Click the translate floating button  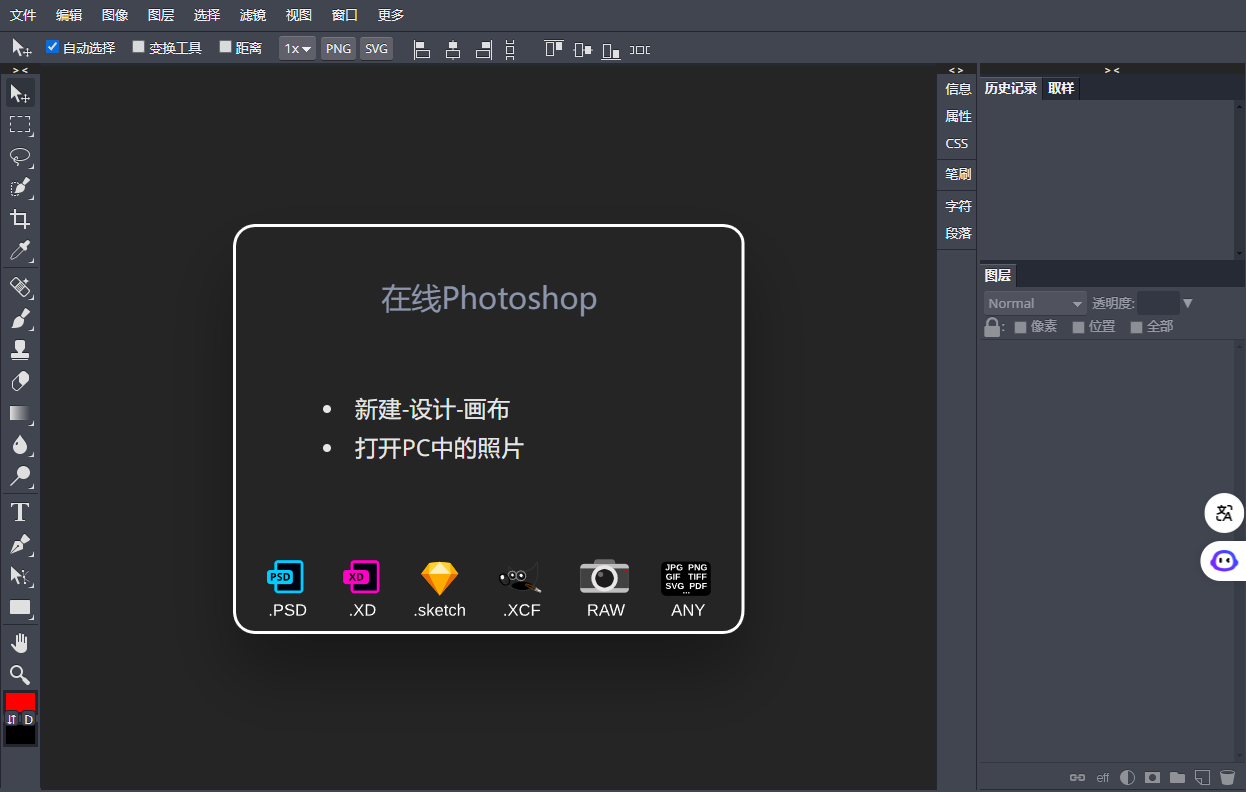[1224, 513]
